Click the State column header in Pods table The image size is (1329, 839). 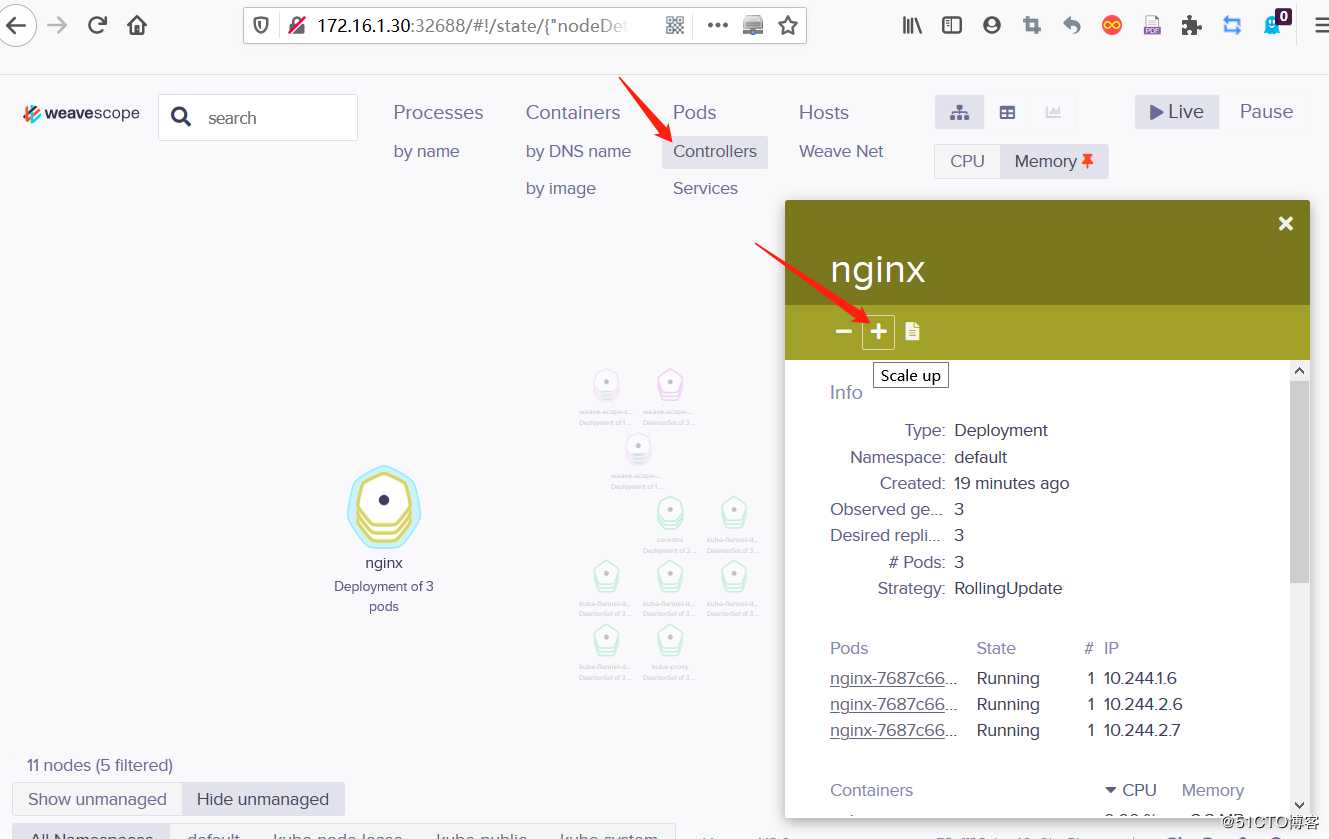(996, 648)
